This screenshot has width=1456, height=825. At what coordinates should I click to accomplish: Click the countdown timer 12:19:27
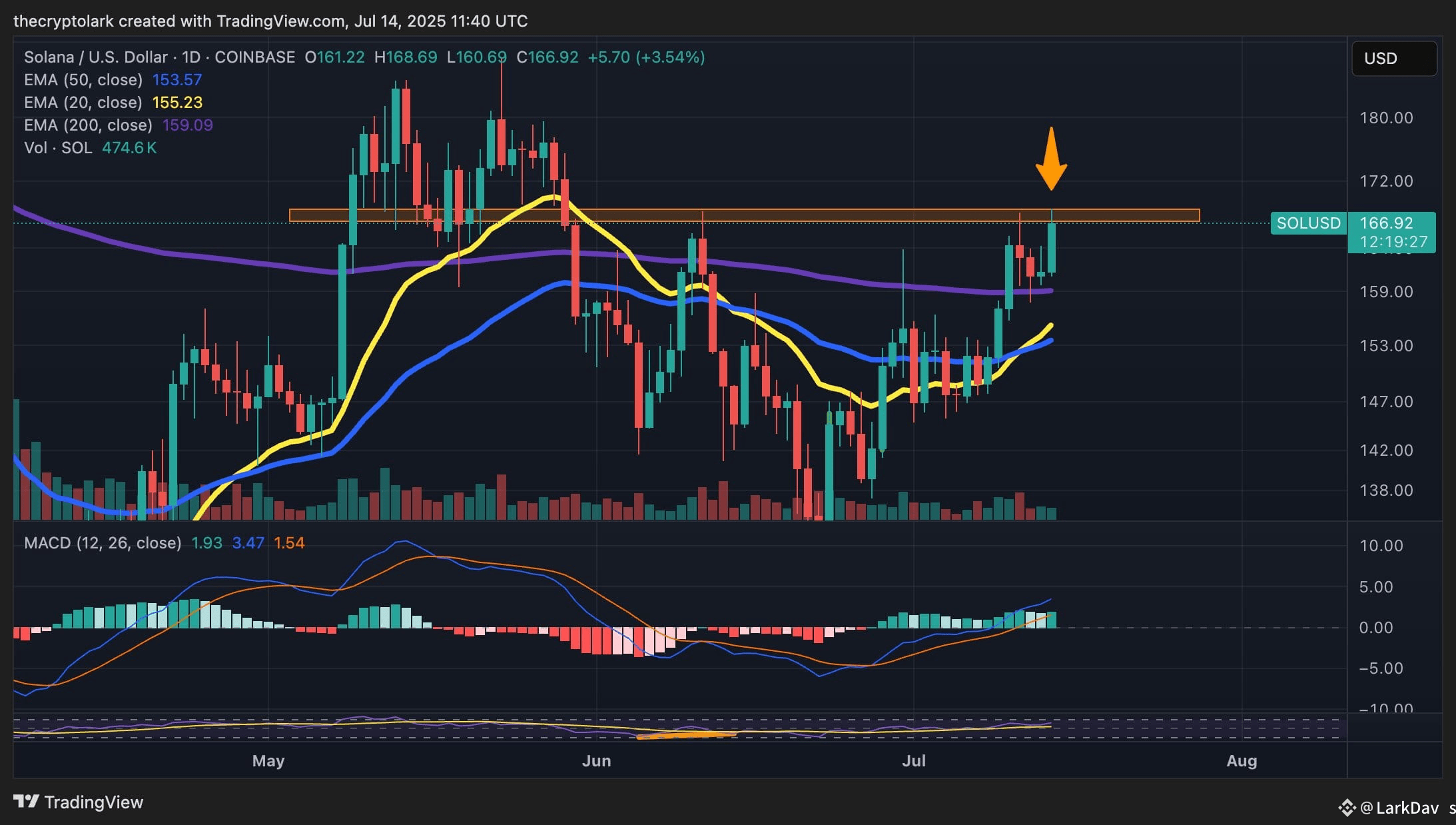point(1393,242)
